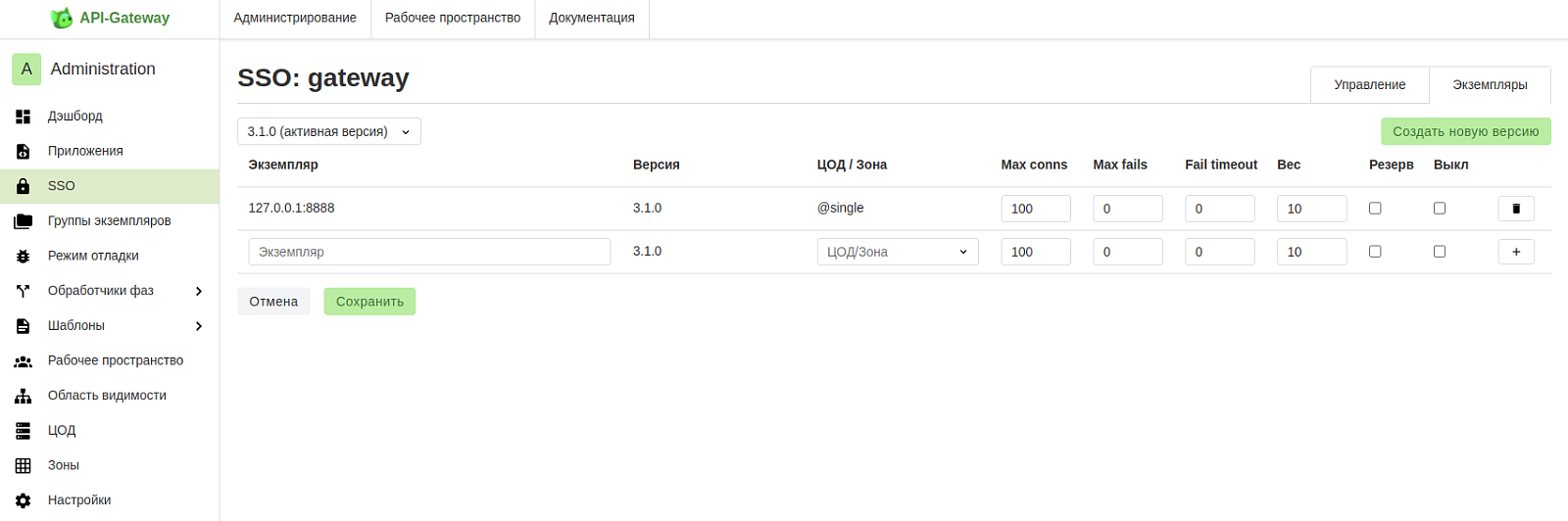Screen dimensions: 1568x521
Task: Click the Область видимости hierarchy icon
Action: click(24, 396)
